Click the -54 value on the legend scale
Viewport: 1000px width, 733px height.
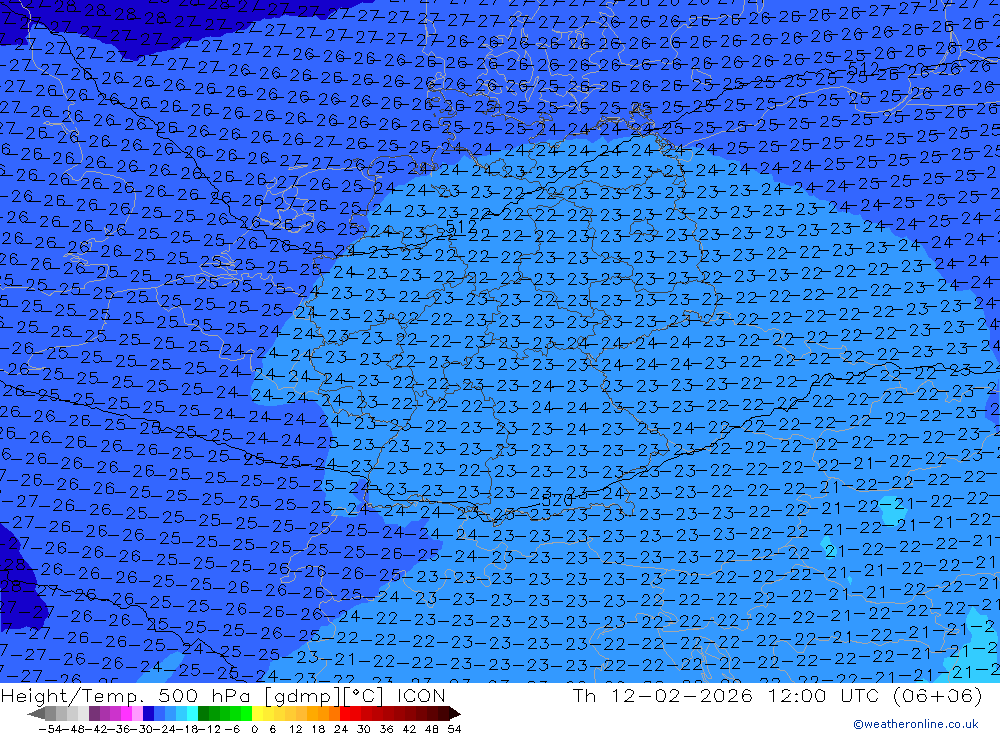[x=50, y=729]
